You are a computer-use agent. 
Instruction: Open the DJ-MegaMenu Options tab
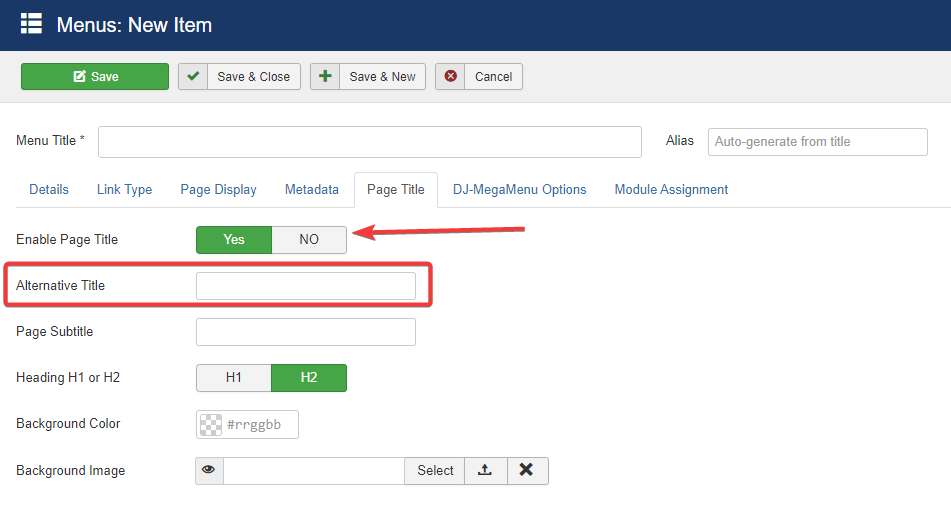519,189
